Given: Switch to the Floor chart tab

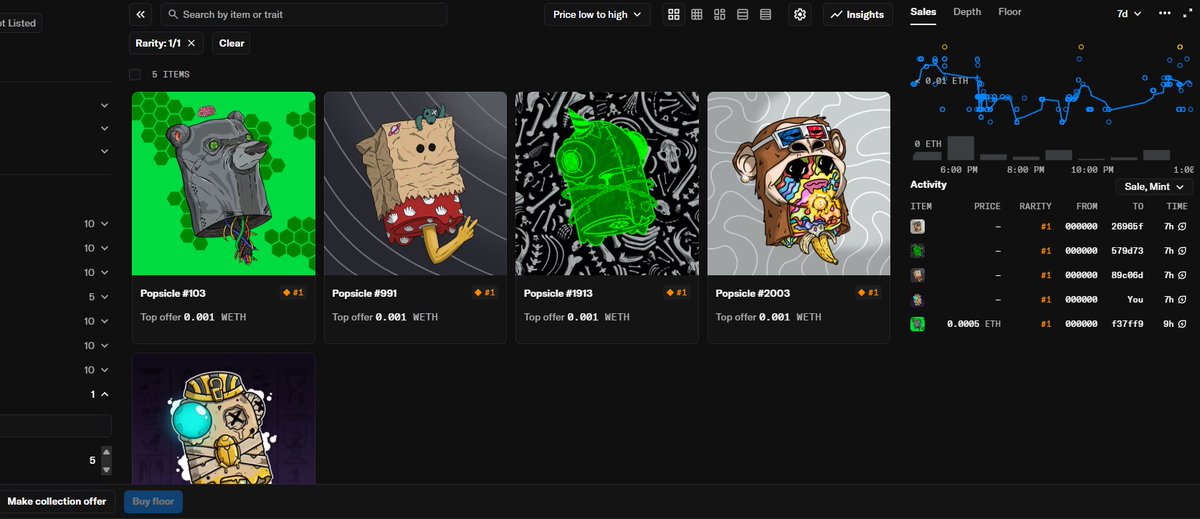Looking at the screenshot, I should coord(1010,12).
